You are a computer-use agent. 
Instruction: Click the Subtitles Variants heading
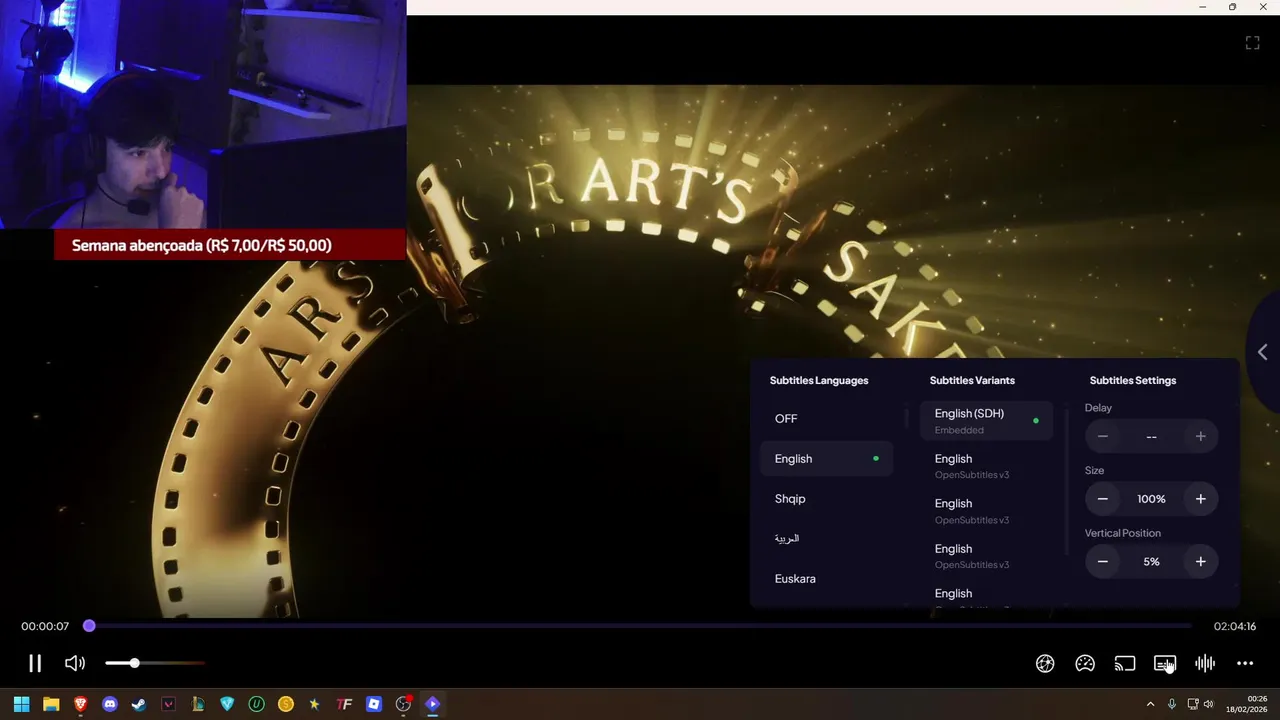point(972,380)
